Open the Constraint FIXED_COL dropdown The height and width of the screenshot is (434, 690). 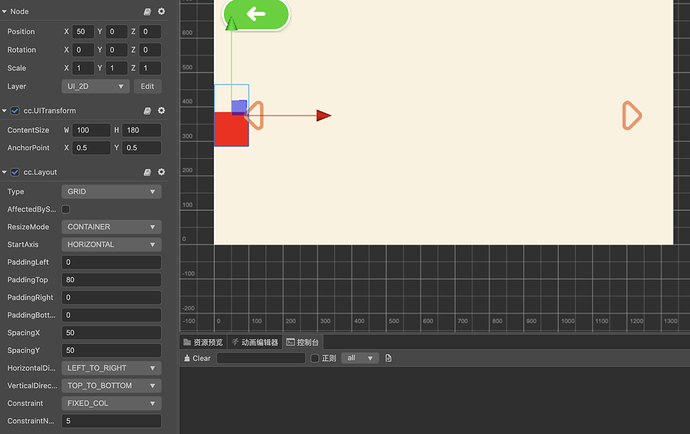point(111,403)
